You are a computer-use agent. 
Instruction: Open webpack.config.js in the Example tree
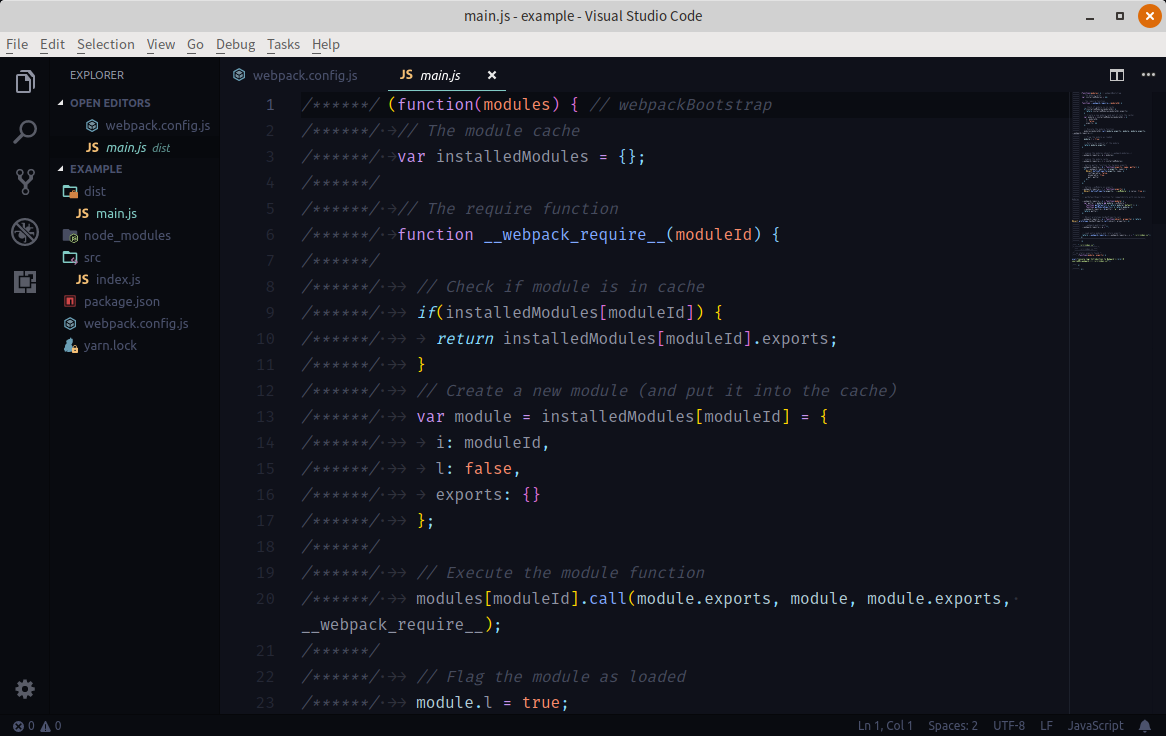coord(136,323)
